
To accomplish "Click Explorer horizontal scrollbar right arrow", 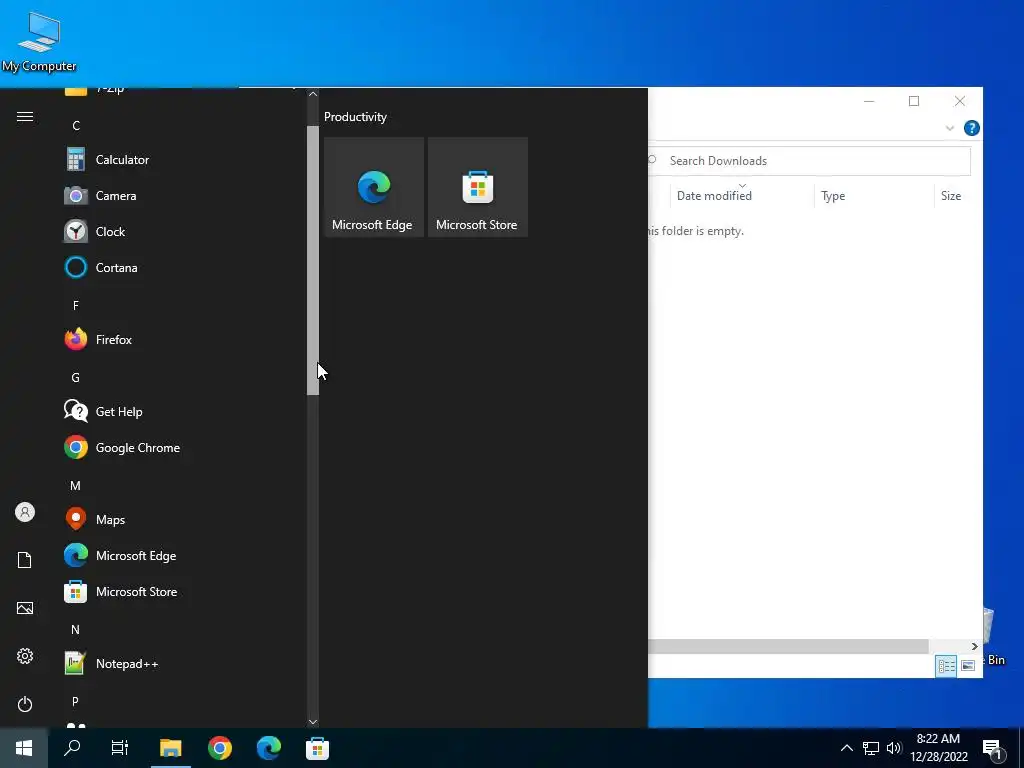I will (x=974, y=646).
